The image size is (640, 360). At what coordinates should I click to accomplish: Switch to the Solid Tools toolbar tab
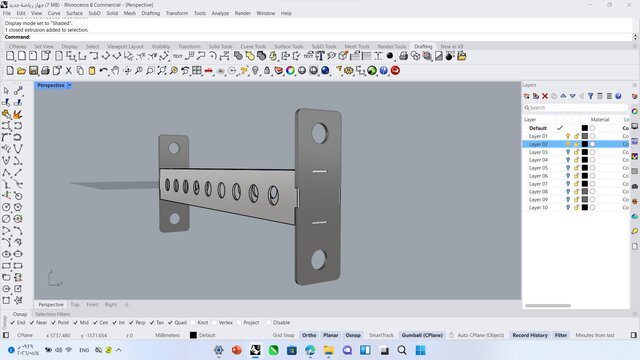tap(220, 47)
